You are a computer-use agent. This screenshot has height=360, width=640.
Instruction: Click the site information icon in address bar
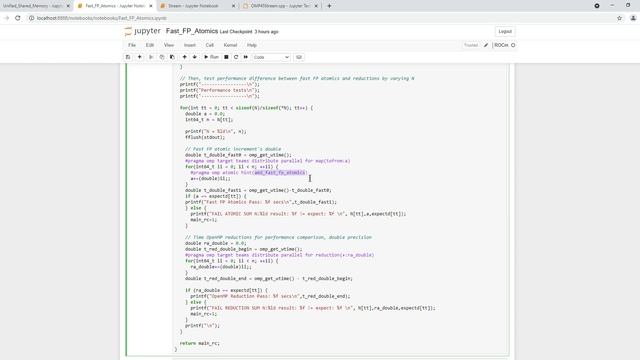31,18
